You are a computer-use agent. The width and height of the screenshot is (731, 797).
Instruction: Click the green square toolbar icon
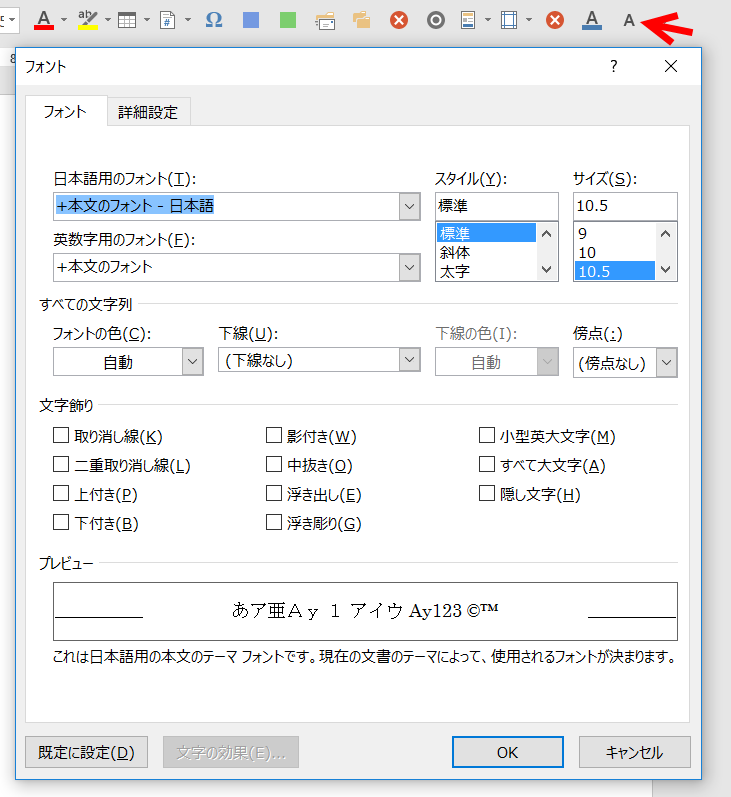pos(288,19)
